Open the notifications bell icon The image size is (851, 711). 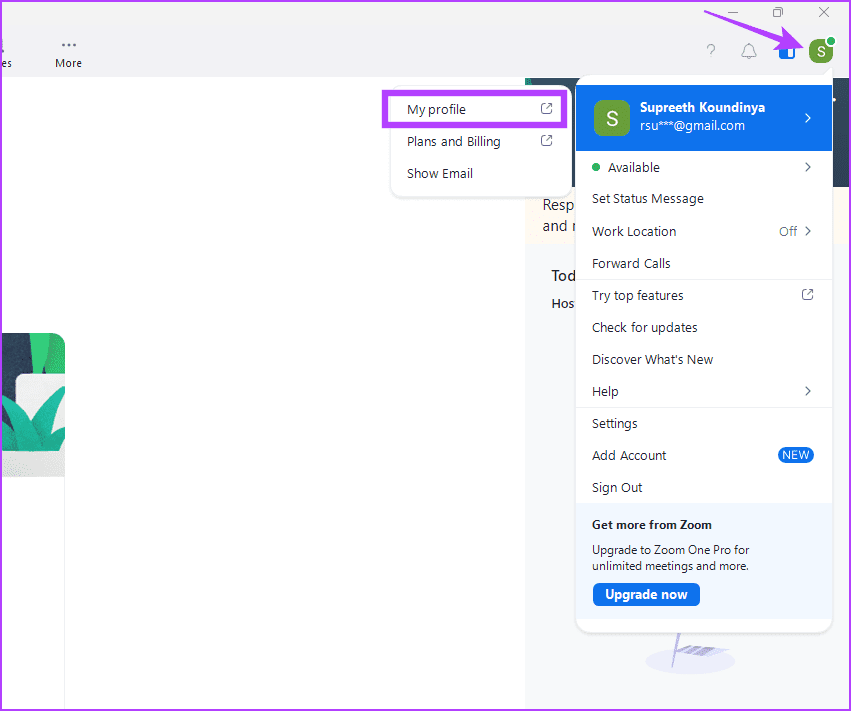(748, 50)
